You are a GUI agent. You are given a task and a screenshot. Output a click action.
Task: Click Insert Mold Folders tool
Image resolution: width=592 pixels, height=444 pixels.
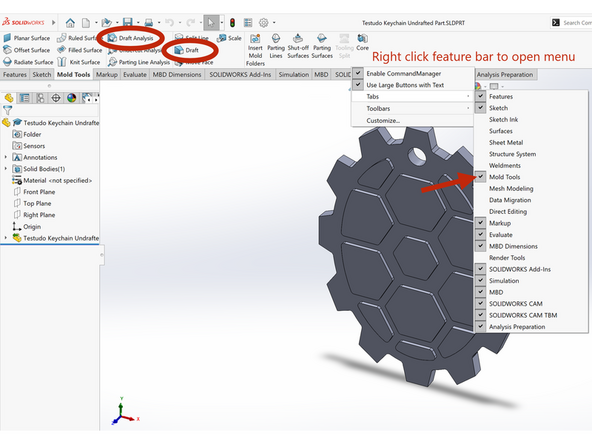click(255, 50)
